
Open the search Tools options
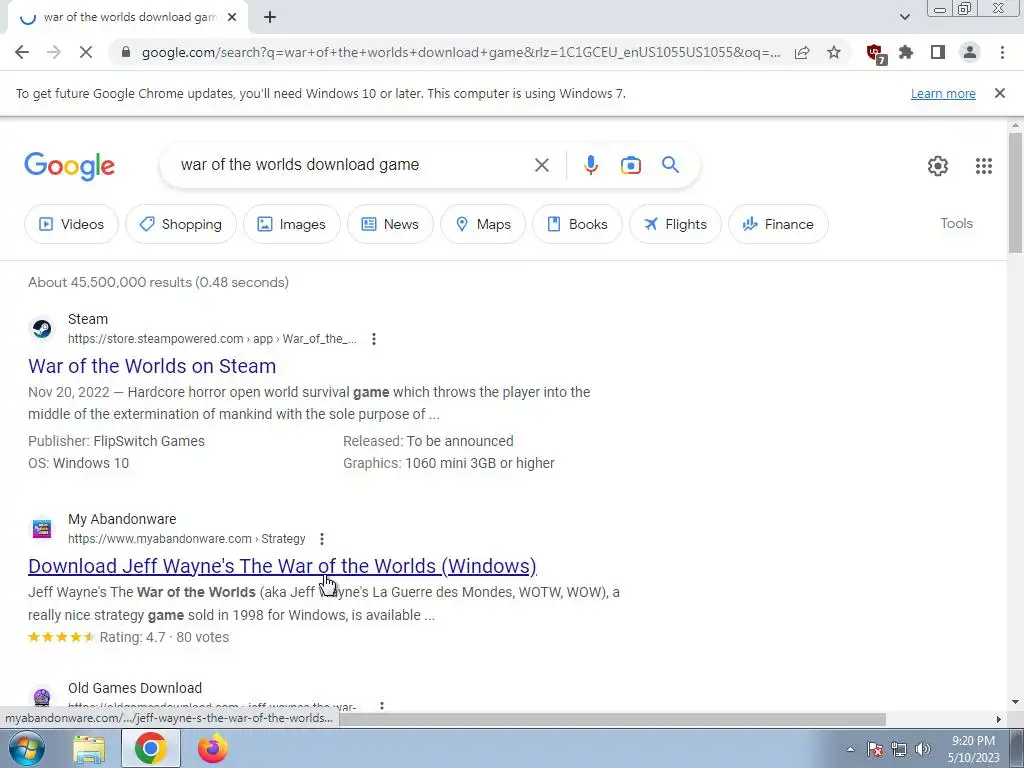956,223
